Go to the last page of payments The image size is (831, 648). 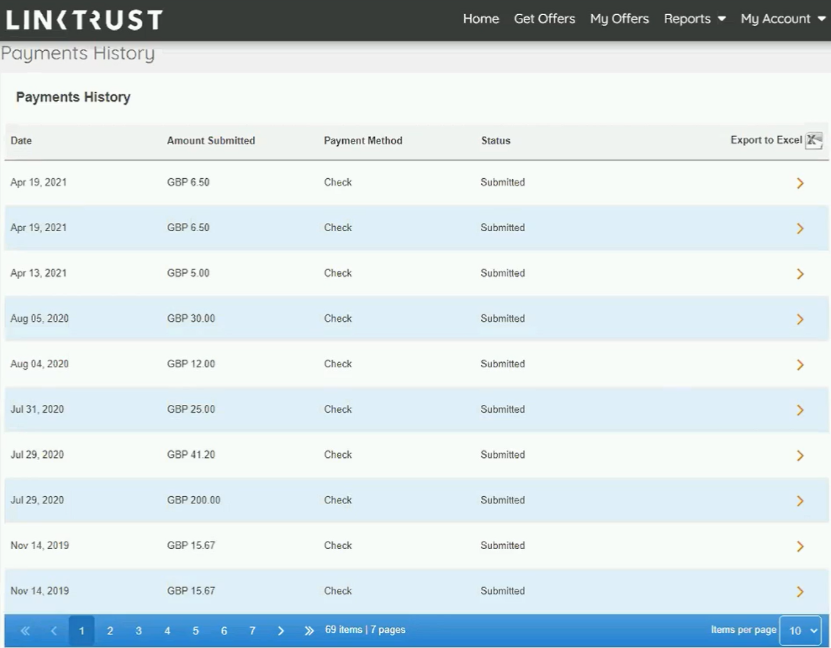click(309, 631)
